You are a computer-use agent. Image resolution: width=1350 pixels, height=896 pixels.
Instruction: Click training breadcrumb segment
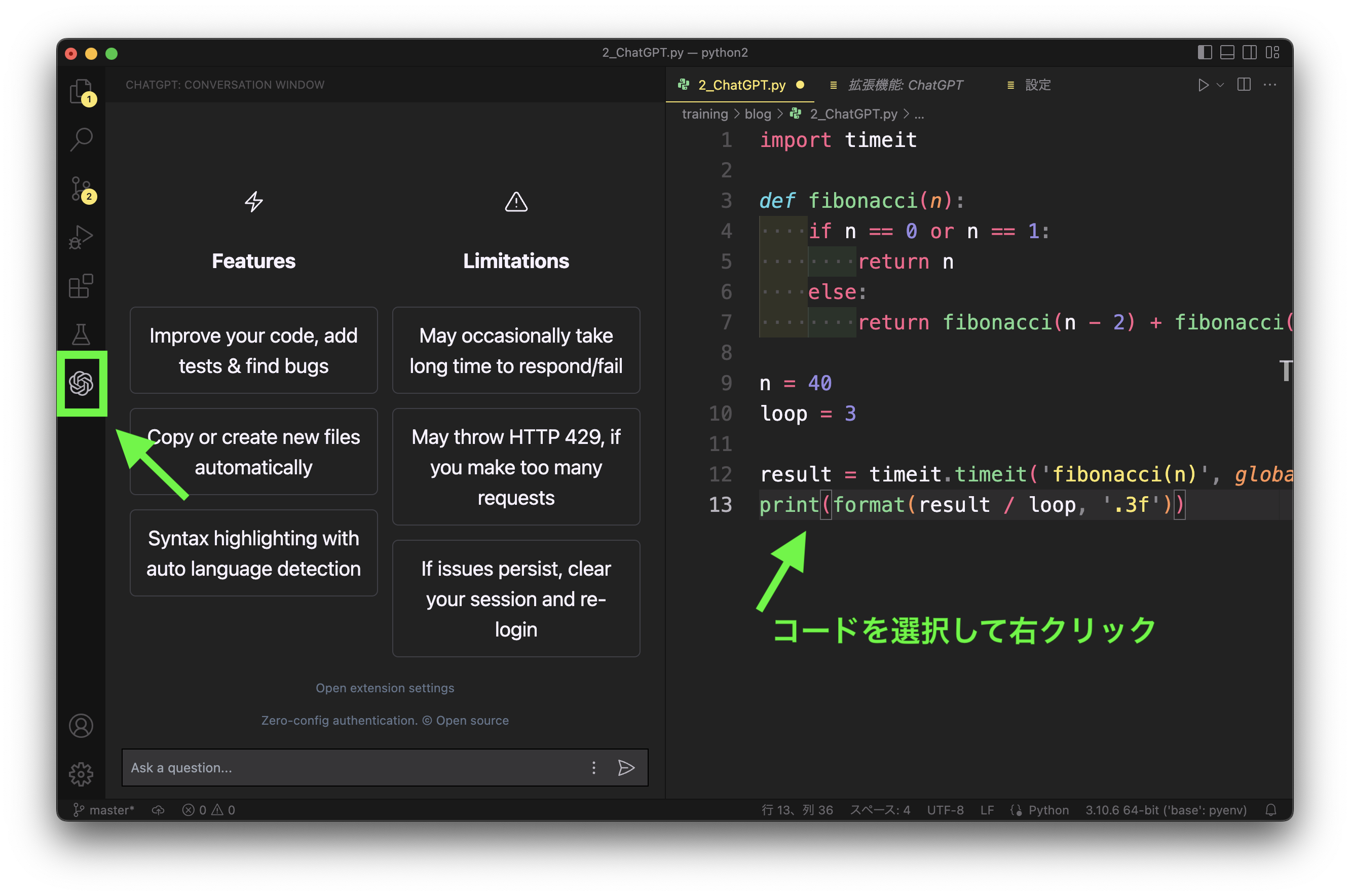pos(704,115)
